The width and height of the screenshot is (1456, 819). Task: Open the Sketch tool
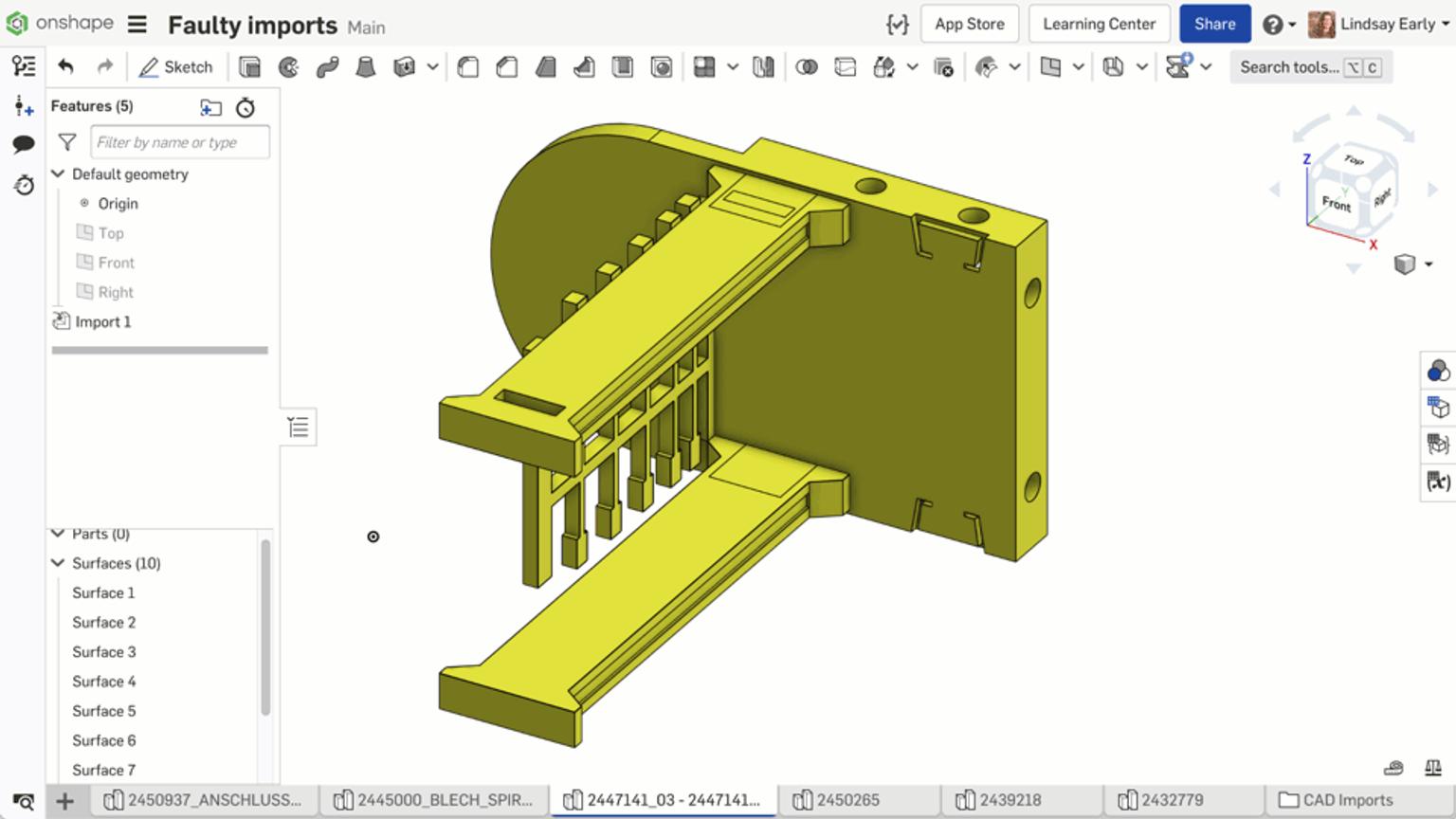pyautogui.click(x=176, y=66)
